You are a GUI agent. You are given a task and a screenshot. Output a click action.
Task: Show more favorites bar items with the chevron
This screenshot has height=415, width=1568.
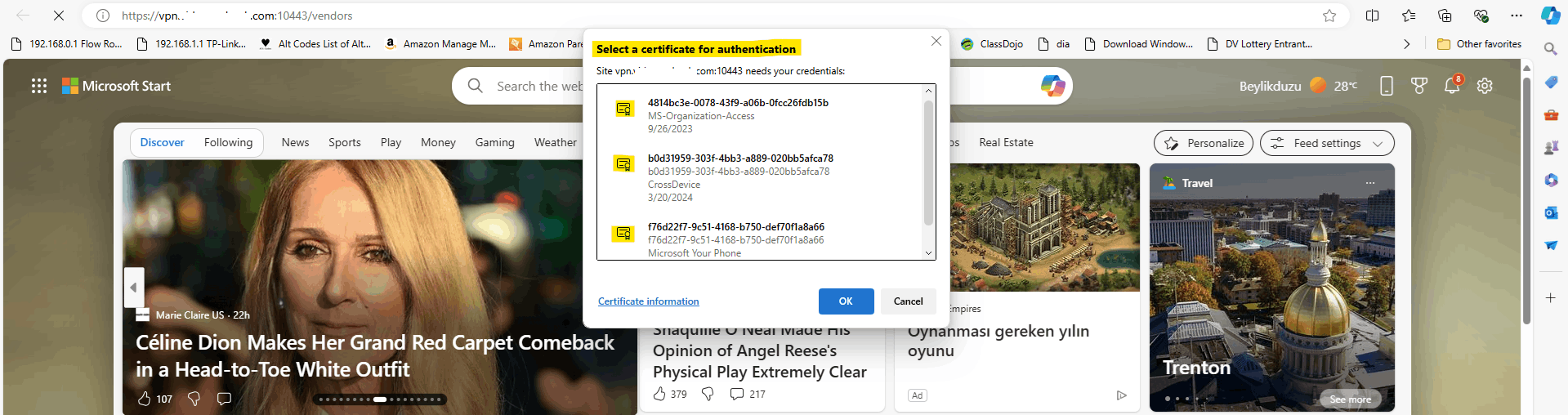pos(1406,44)
